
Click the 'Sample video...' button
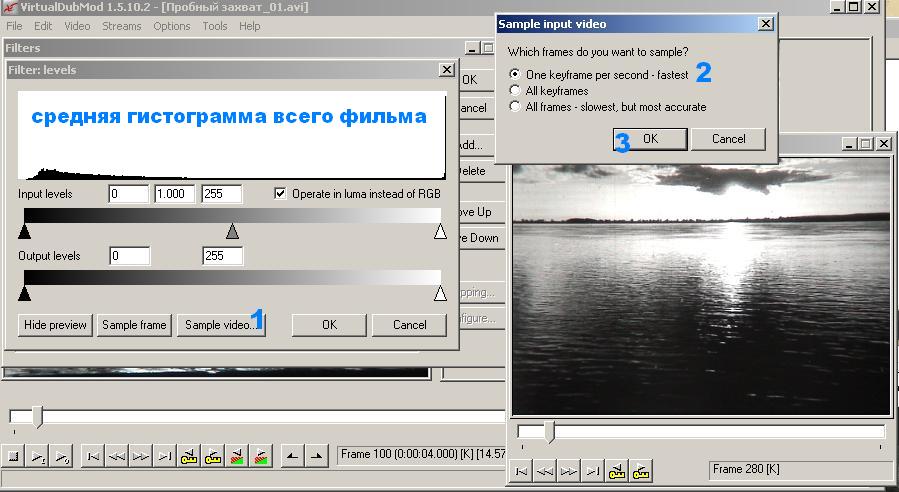click(220, 325)
